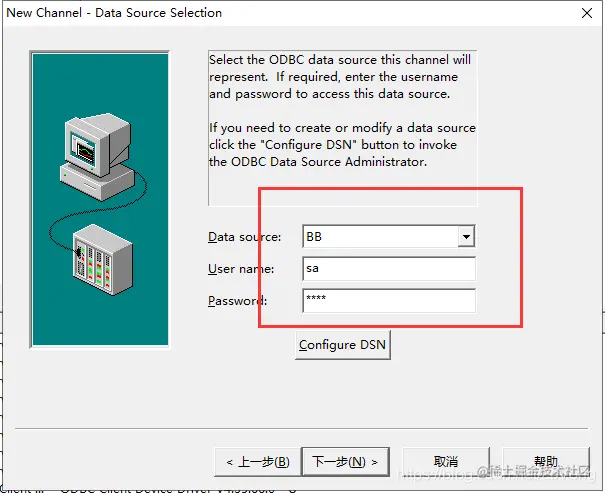Image resolution: width=605 pixels, height=493 pixels.
Task: Click the New Channel title bar text
Action: (x=114, y=13)
